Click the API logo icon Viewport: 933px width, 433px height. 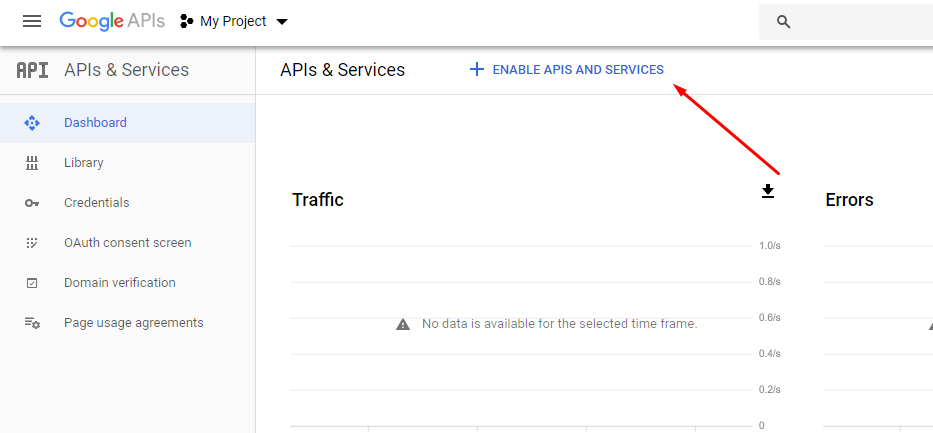click(32, 70)
